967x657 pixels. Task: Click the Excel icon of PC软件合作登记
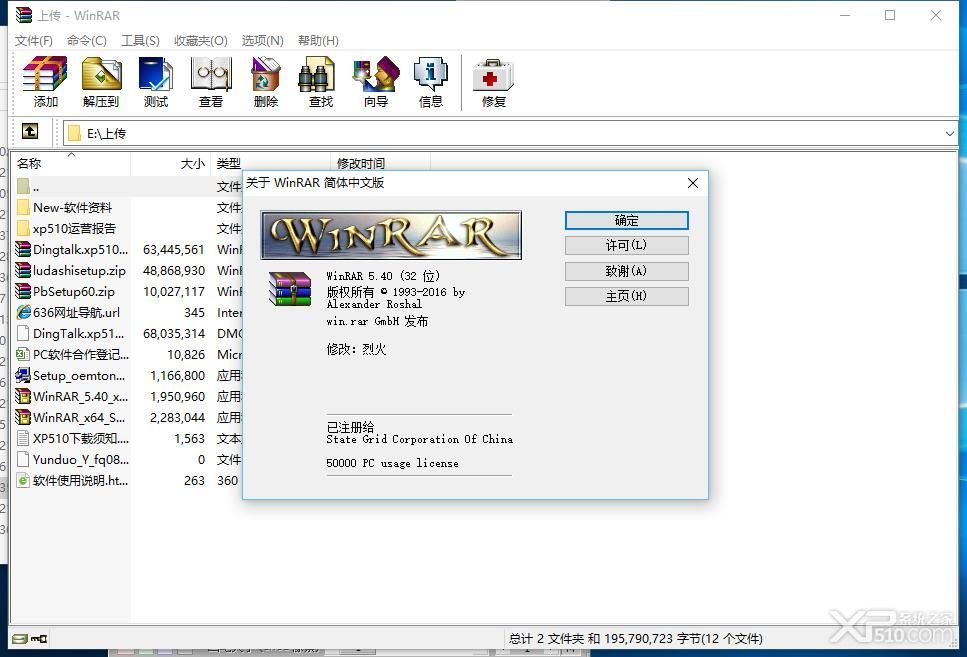coord(23,354)
